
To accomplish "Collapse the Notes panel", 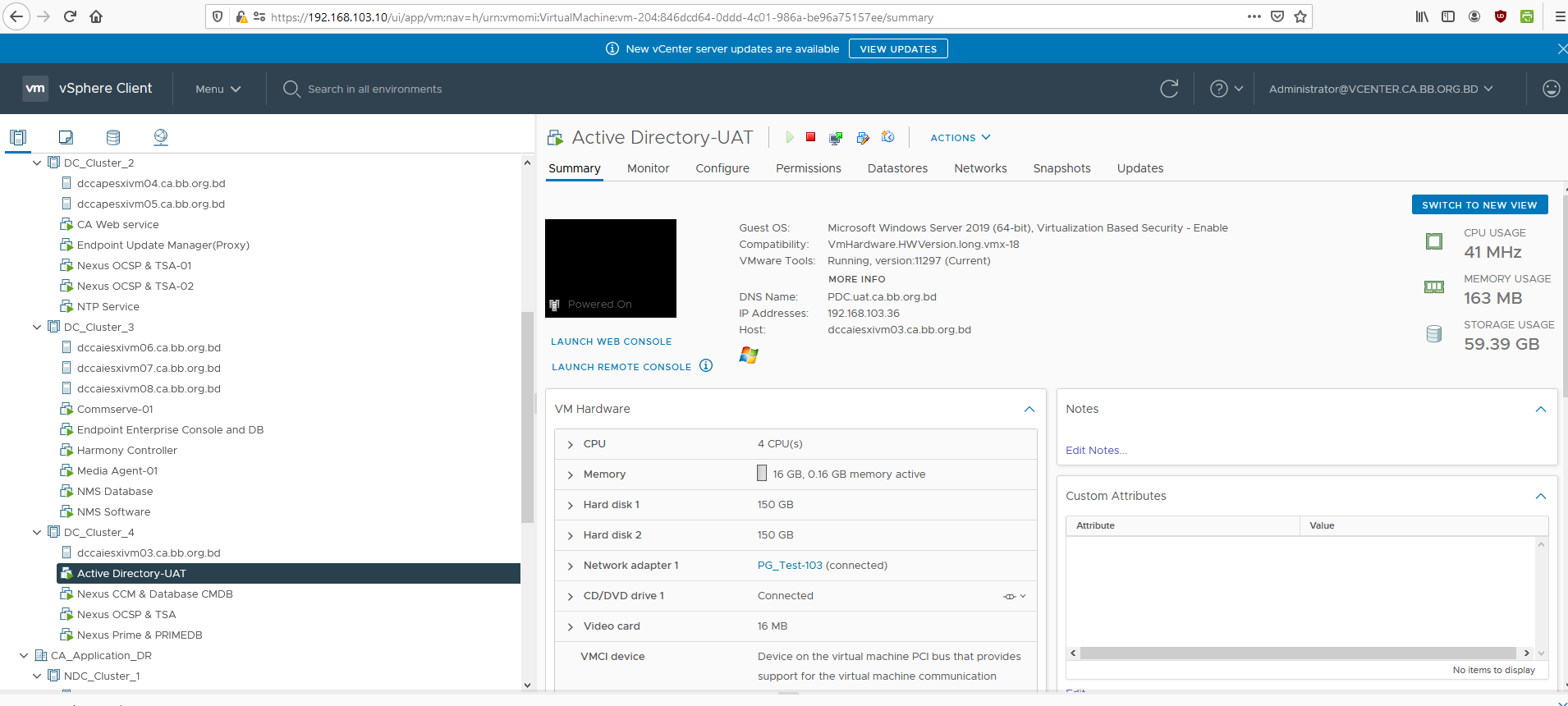I will coord(1541,409).
